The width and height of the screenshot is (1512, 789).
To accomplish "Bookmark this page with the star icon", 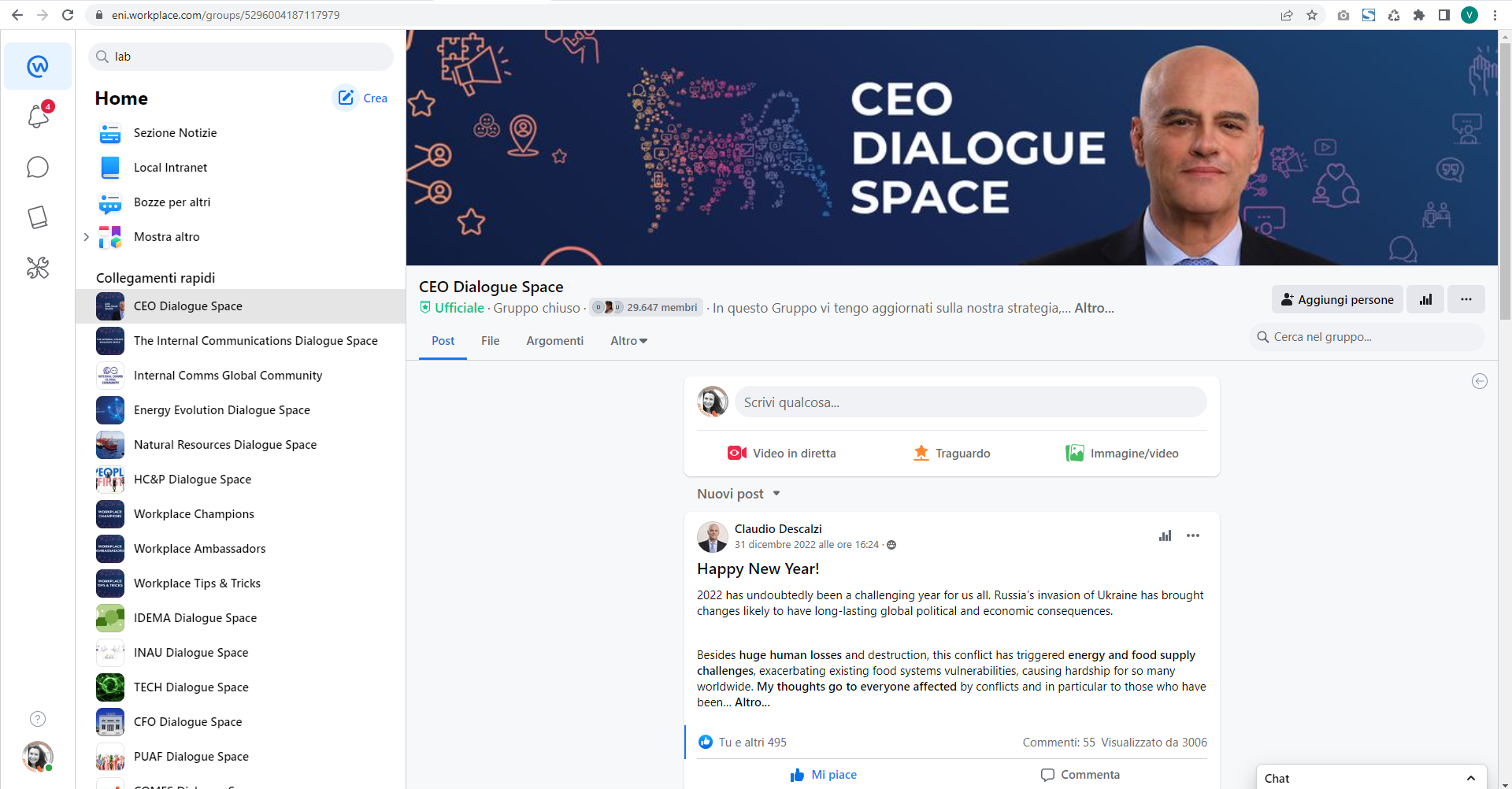I will [x=1312, y=15].
